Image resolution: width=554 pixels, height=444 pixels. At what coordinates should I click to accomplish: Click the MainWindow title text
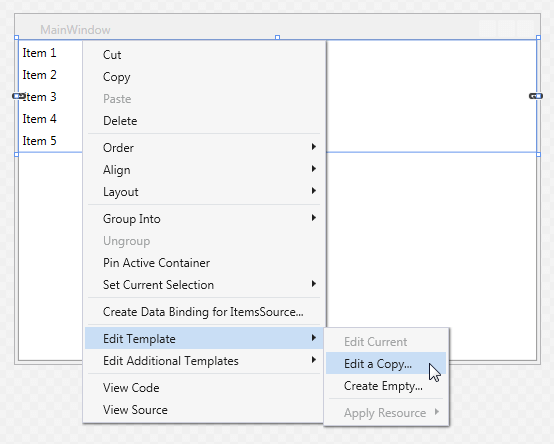75,30
